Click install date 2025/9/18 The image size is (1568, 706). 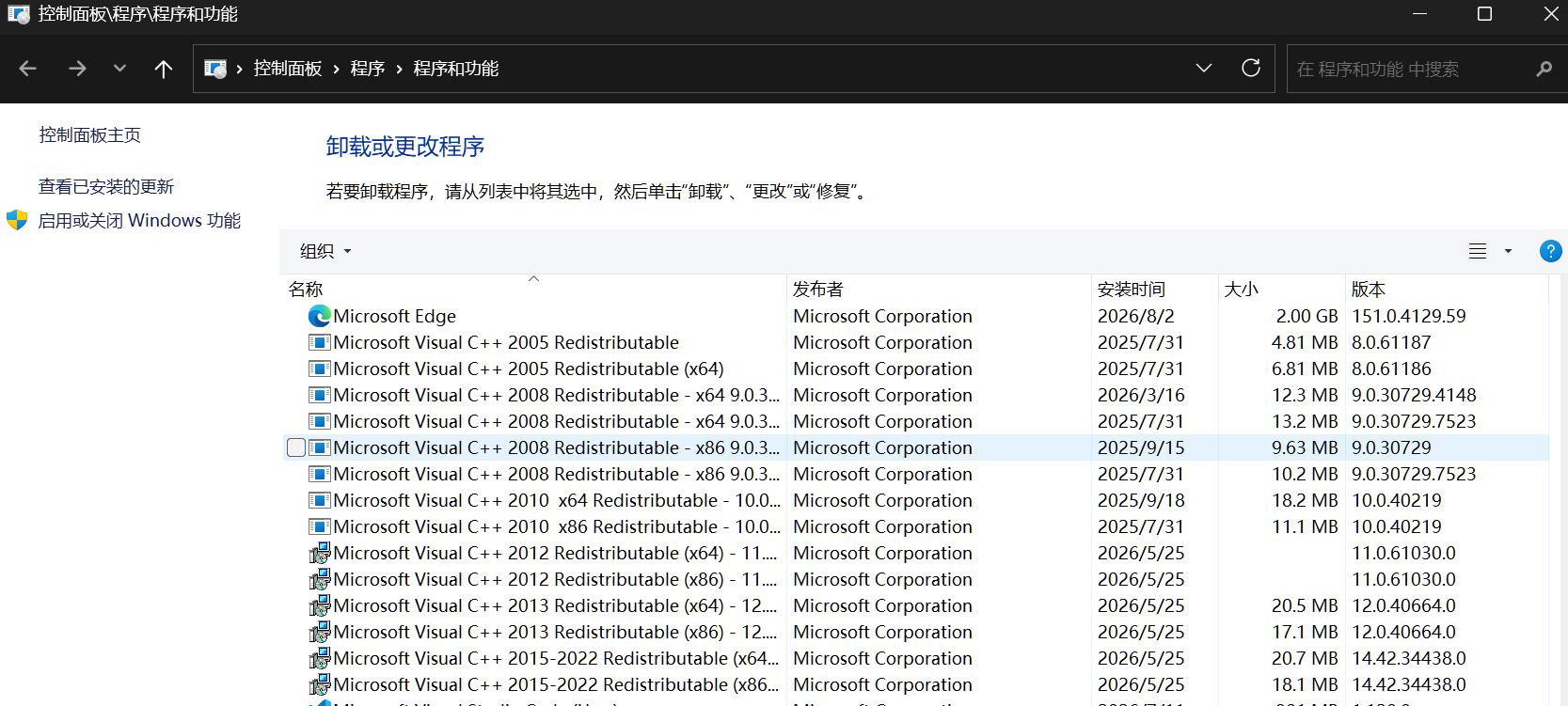tap(1141, 501)
